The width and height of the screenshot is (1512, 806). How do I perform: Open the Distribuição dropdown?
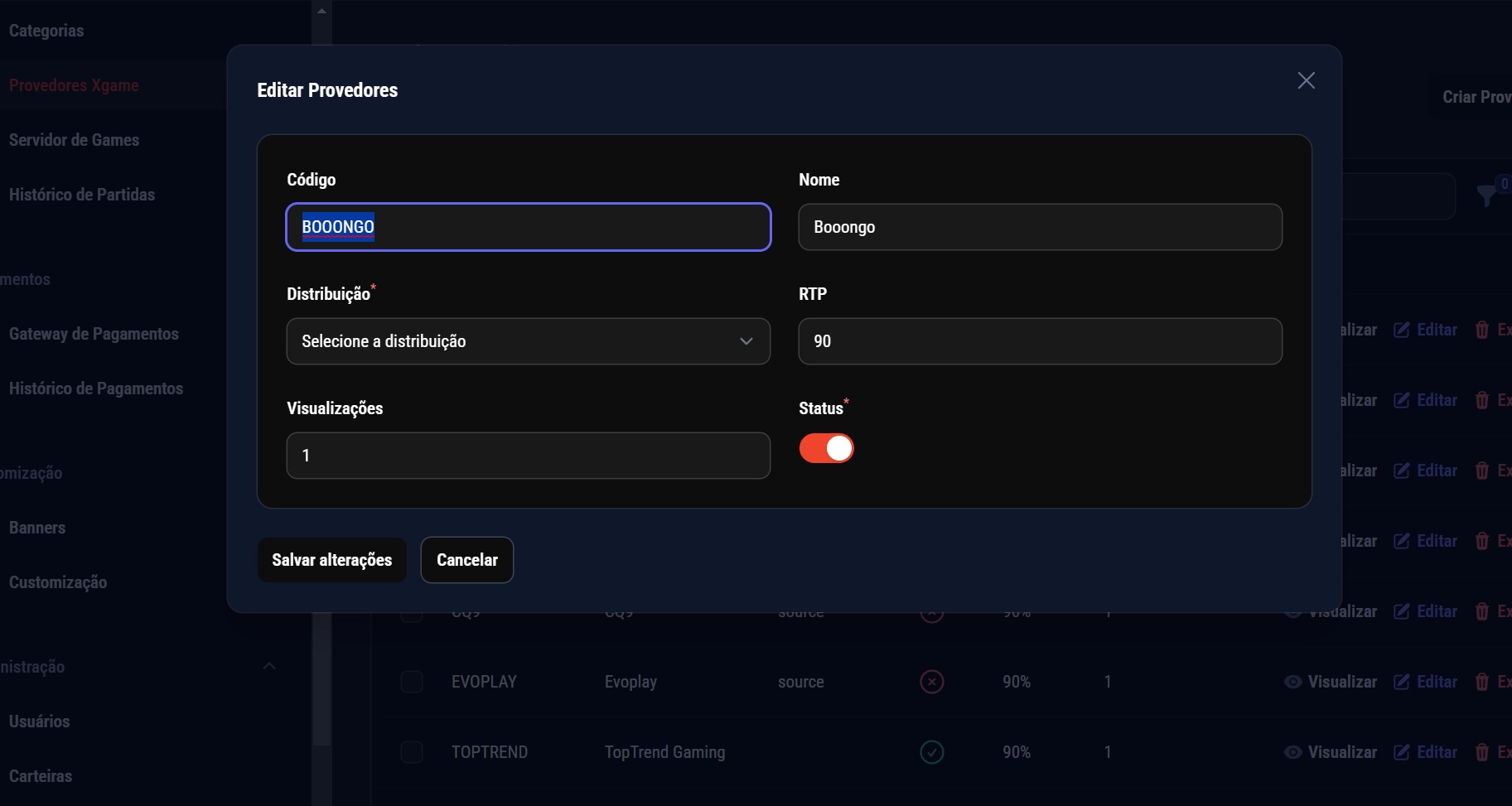(x=529, y=341)
